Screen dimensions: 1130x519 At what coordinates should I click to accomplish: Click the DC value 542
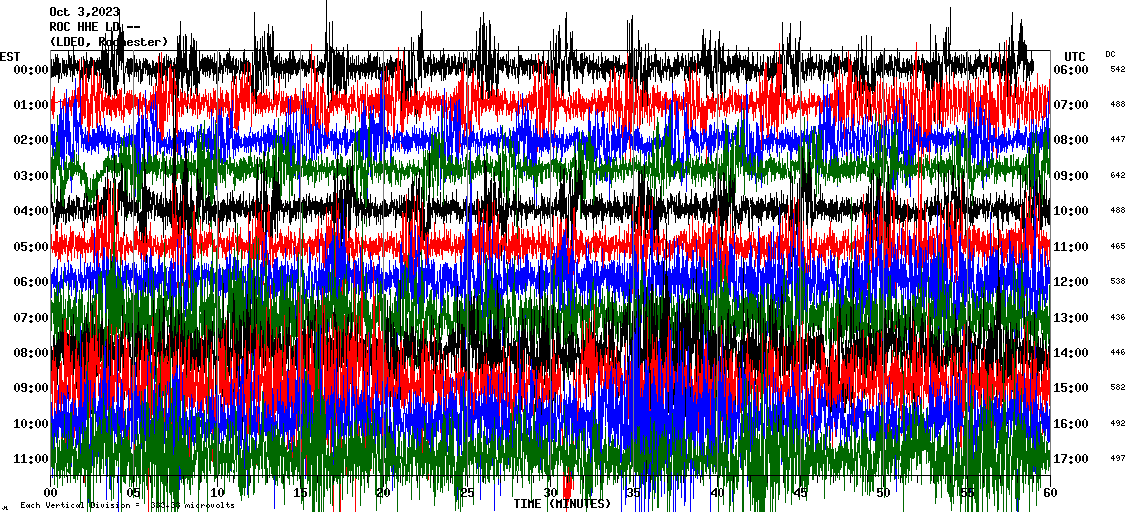click(x=1117, y=70)
